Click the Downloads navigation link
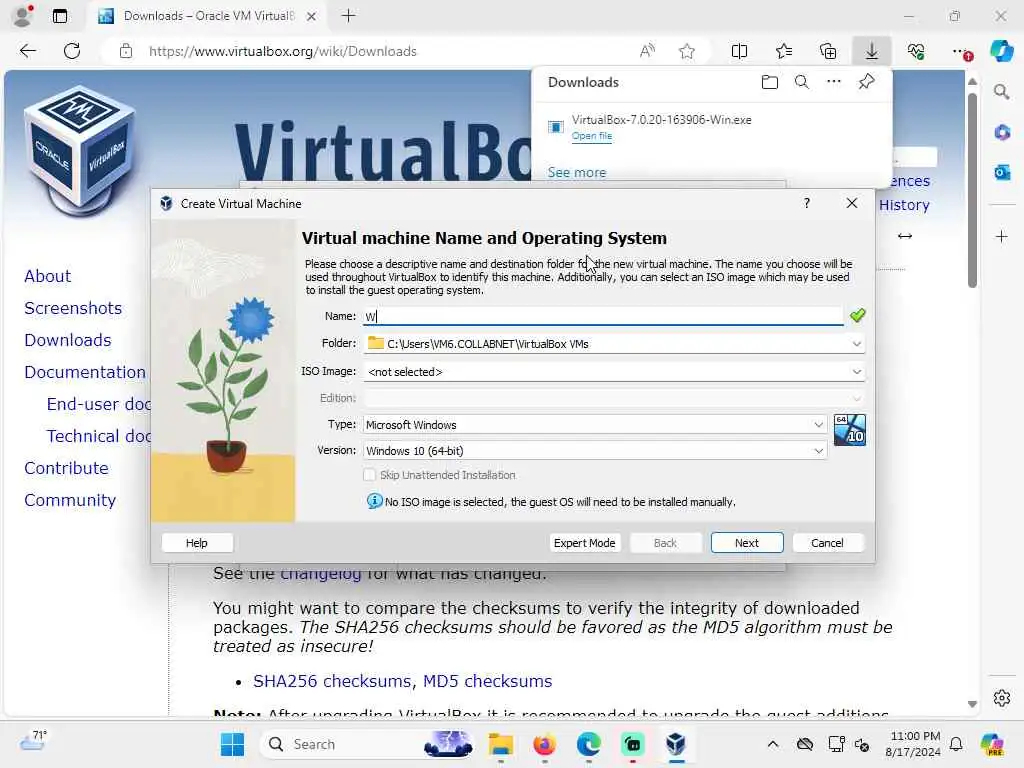 pyautogui.click(x=68, y=340)
